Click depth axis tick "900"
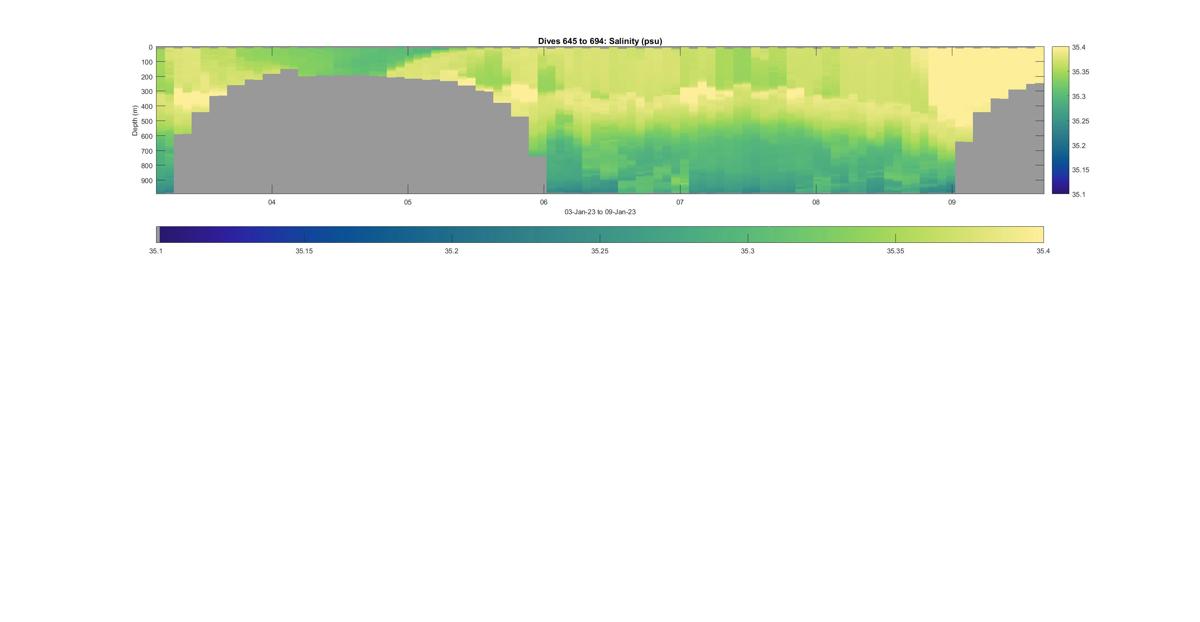This screenshot has height=622, width=1200. (146, 181)
